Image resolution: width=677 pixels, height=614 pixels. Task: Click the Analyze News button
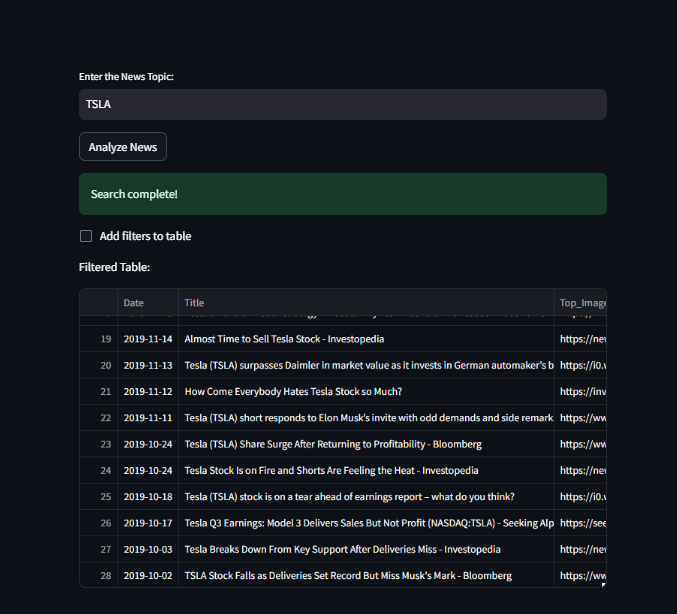pyautogui.click(x=123, y=147)
